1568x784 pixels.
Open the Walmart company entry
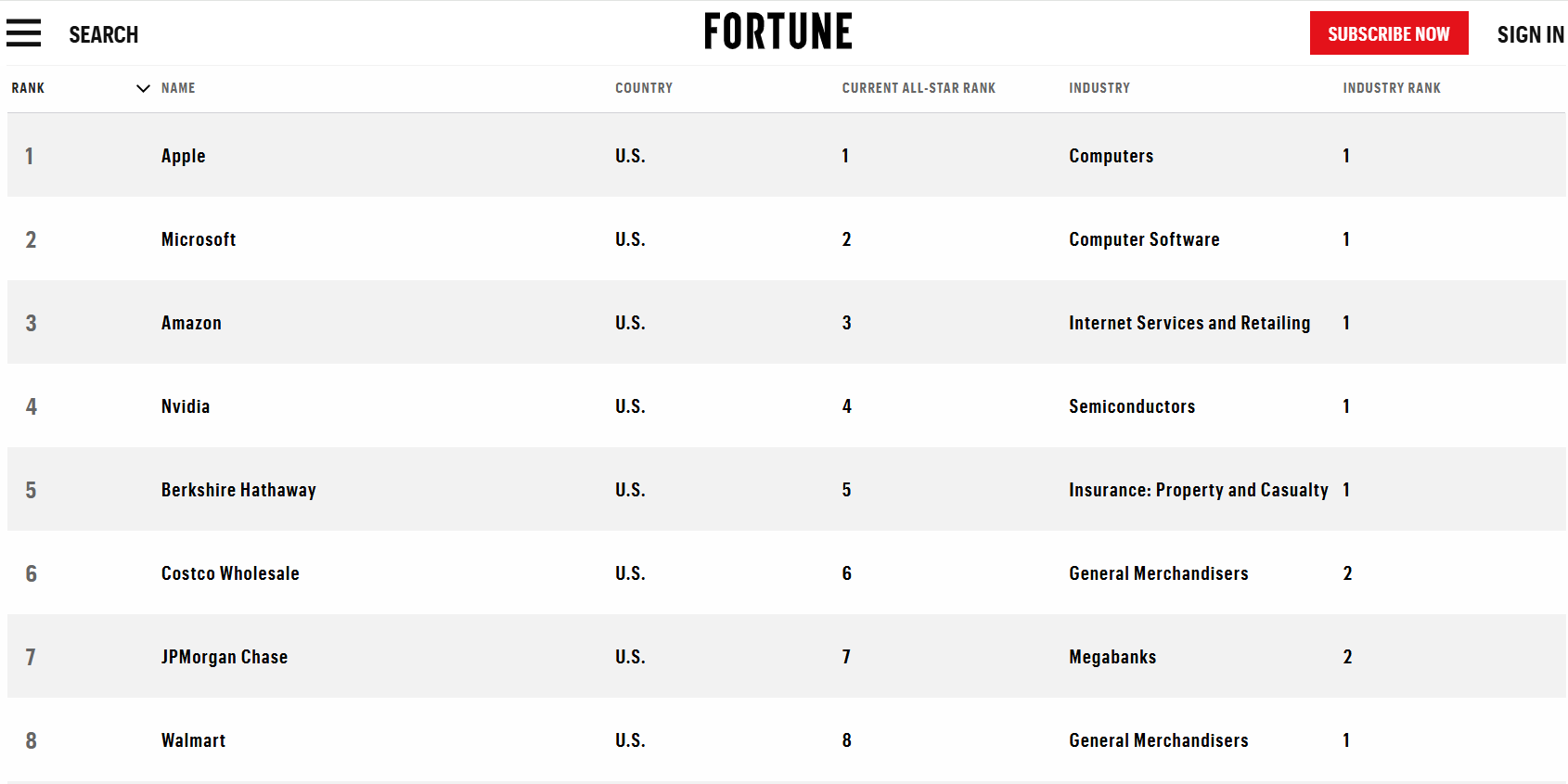[x=193, y=740]
